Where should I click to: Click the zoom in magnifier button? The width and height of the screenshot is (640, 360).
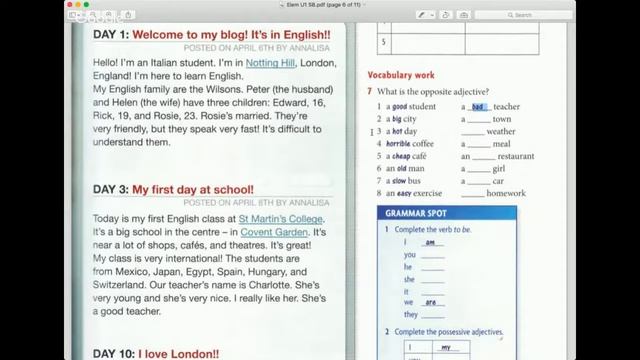tap(109, 15)
